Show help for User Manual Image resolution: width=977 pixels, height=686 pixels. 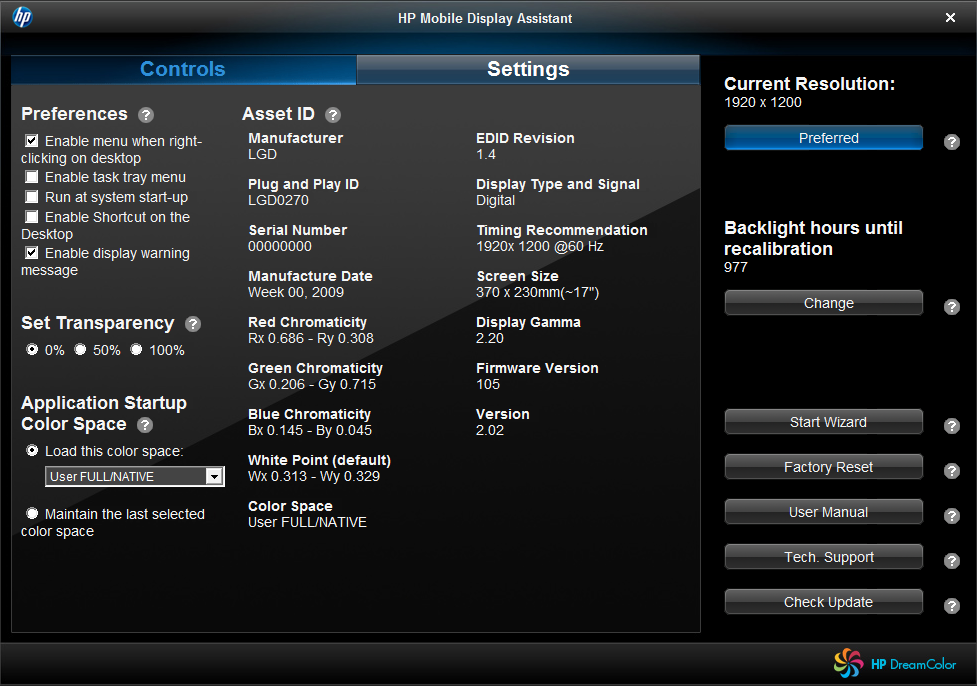(951, 516)
